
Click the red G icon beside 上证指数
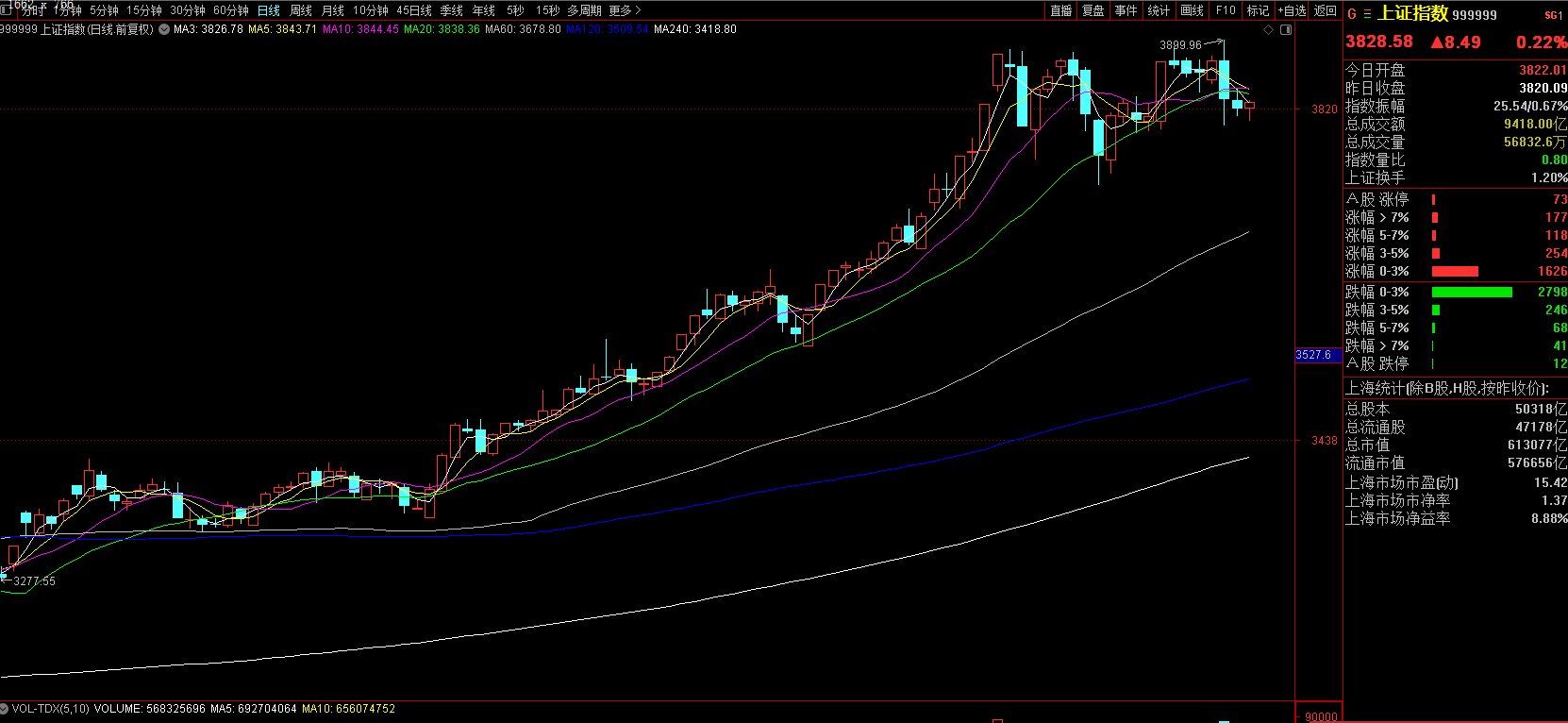1352,14
